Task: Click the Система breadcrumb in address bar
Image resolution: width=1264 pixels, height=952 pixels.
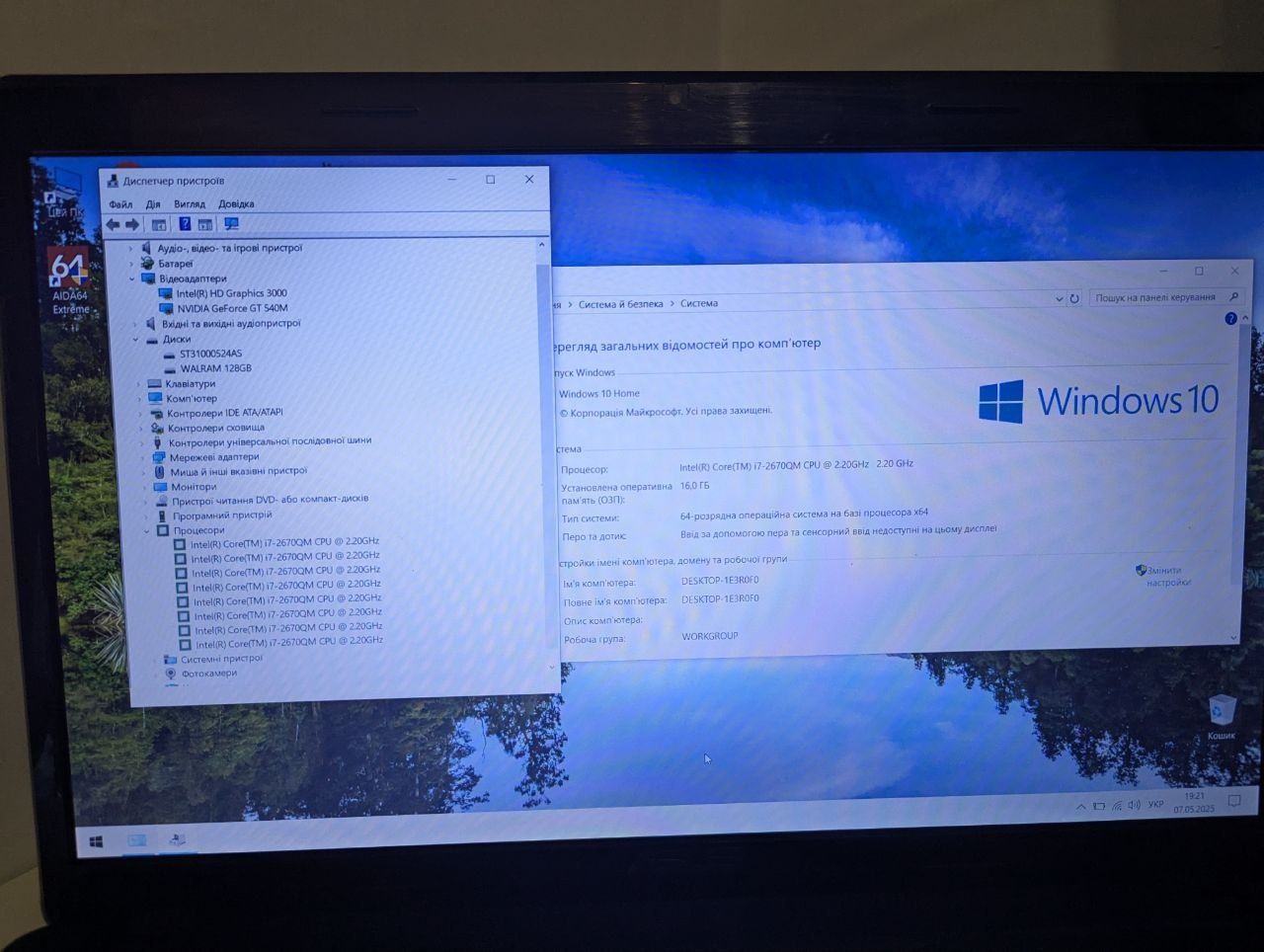Action: (699, 303)
